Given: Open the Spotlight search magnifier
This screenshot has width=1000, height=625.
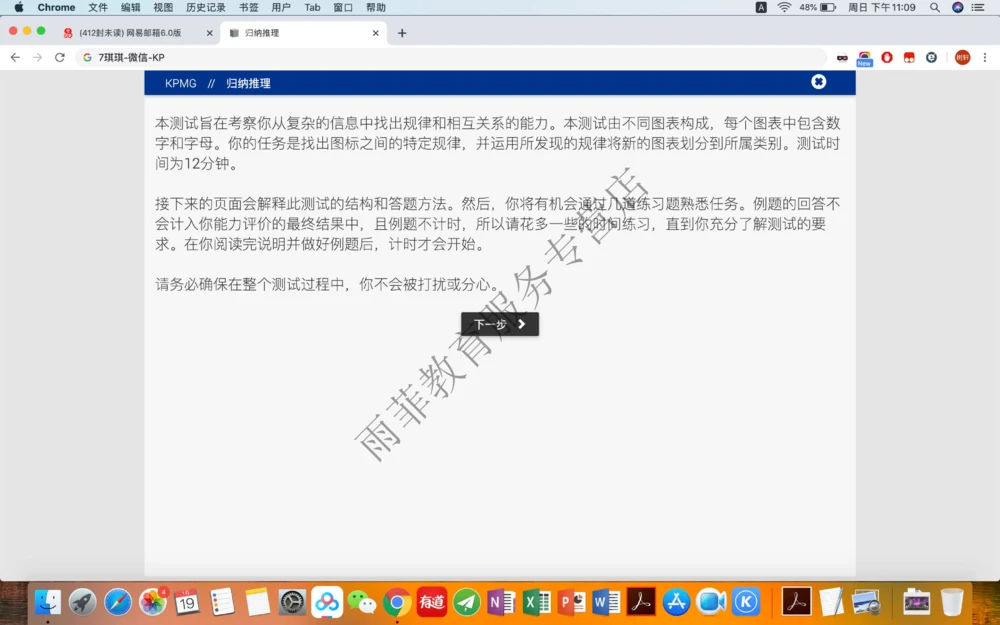Looking at the screenshot, I should point(934,7).
